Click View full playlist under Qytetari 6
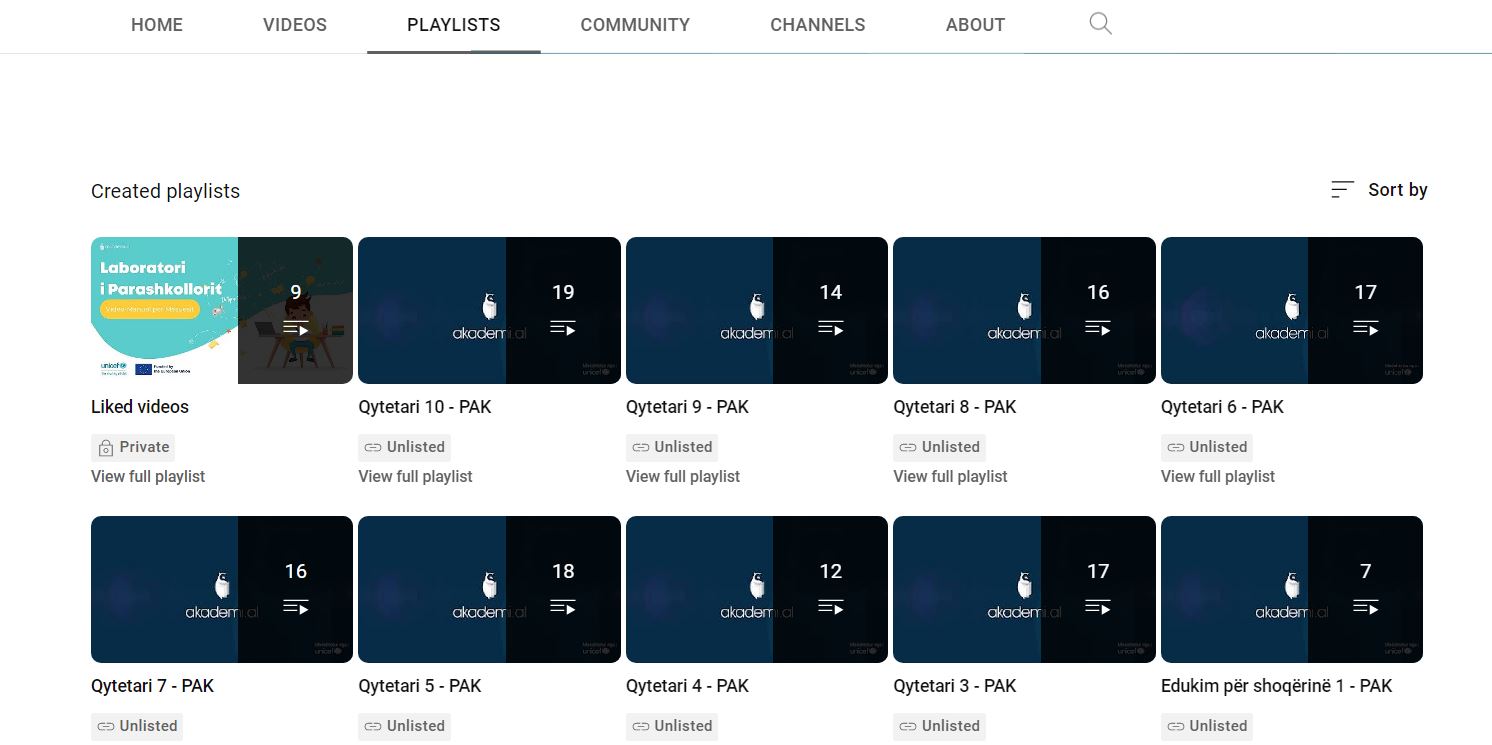Screen dimensions: 1492x745 1217,476
